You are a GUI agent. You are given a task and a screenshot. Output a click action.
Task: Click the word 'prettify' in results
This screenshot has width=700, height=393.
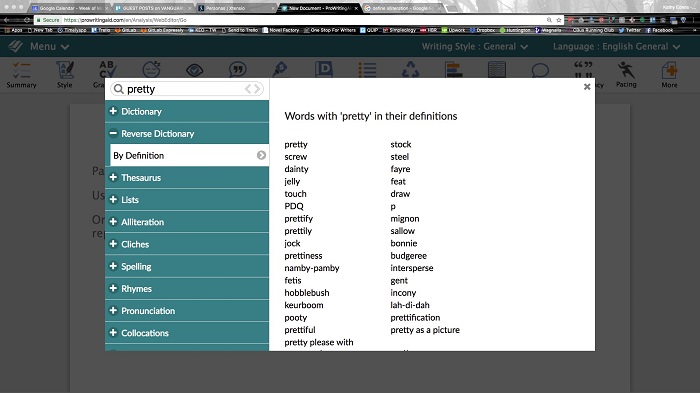[299, 218]
